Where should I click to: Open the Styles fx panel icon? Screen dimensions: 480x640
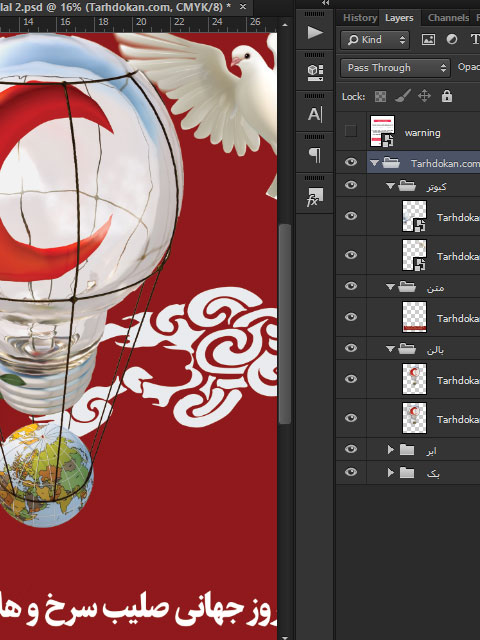pos(315,197)
